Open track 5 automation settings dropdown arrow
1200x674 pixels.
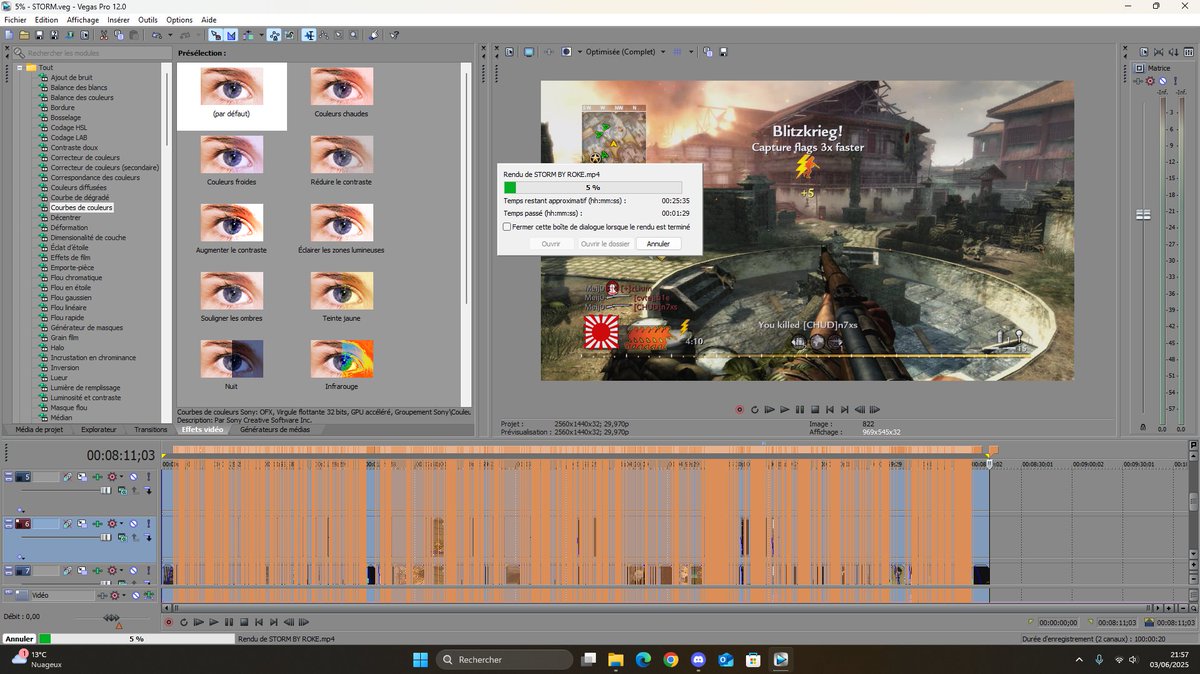(122, 476)
